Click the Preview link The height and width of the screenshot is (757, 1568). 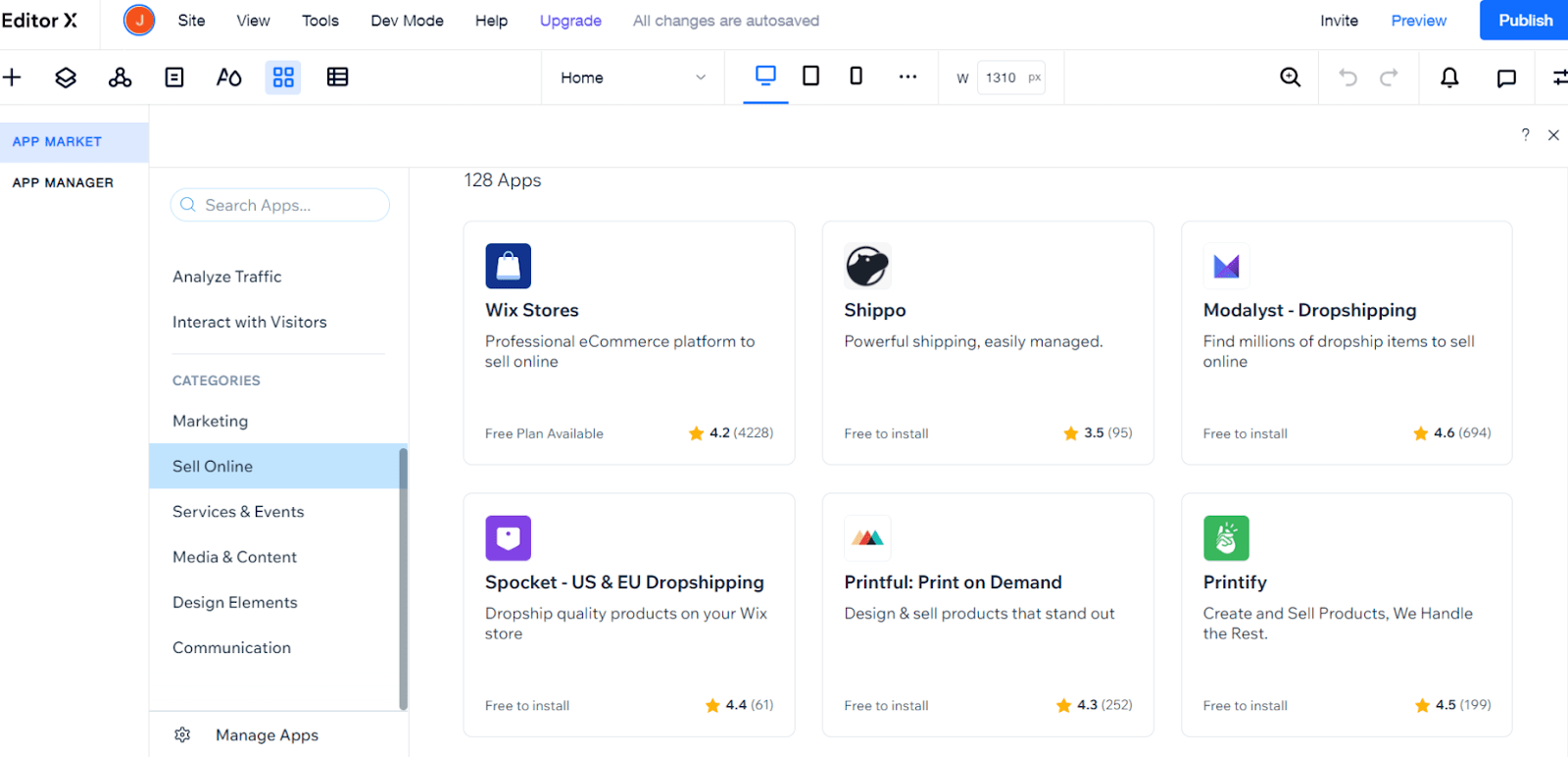1418,21
